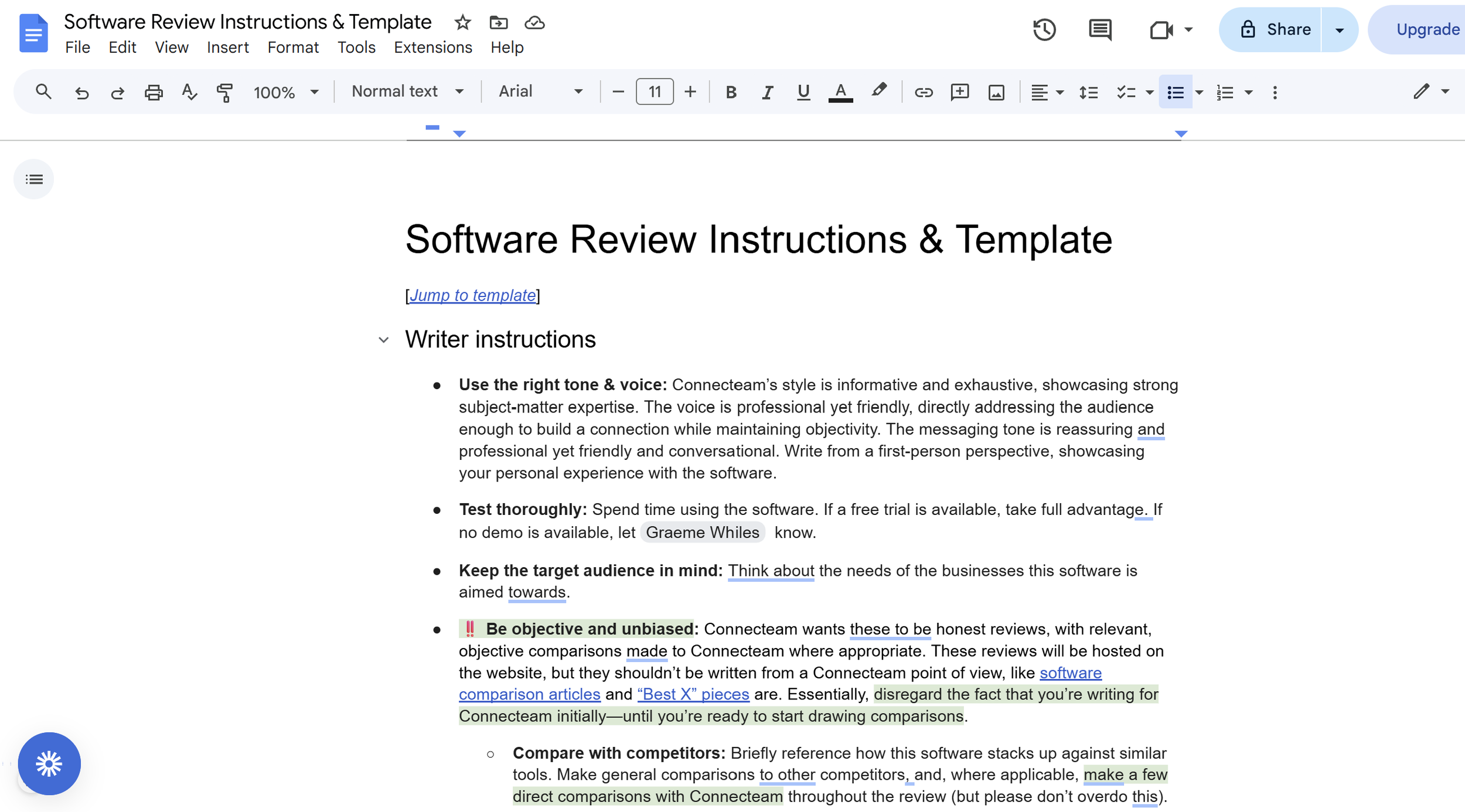This screenshot has width=1465, height=812.
Task: Open the comments history icon
Action: tap(1100, 29)
